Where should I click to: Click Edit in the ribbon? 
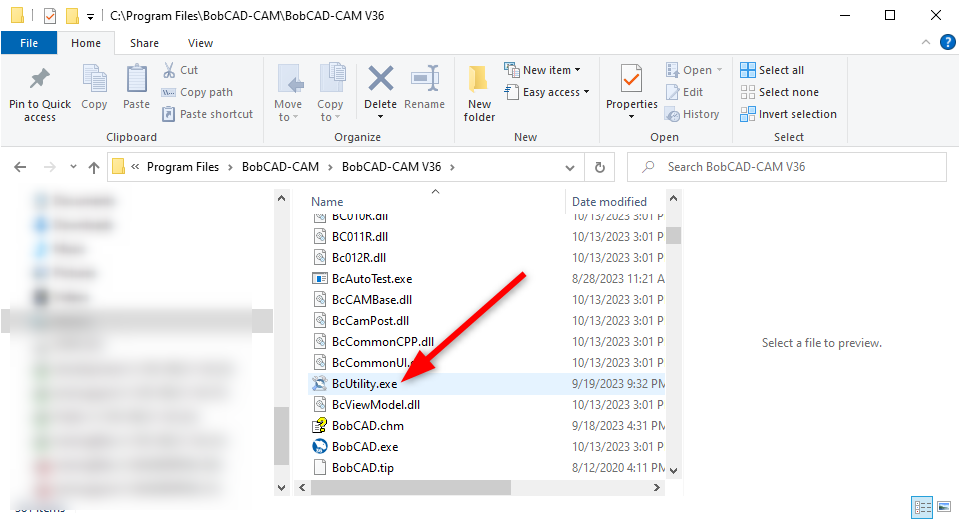(684, 92)
